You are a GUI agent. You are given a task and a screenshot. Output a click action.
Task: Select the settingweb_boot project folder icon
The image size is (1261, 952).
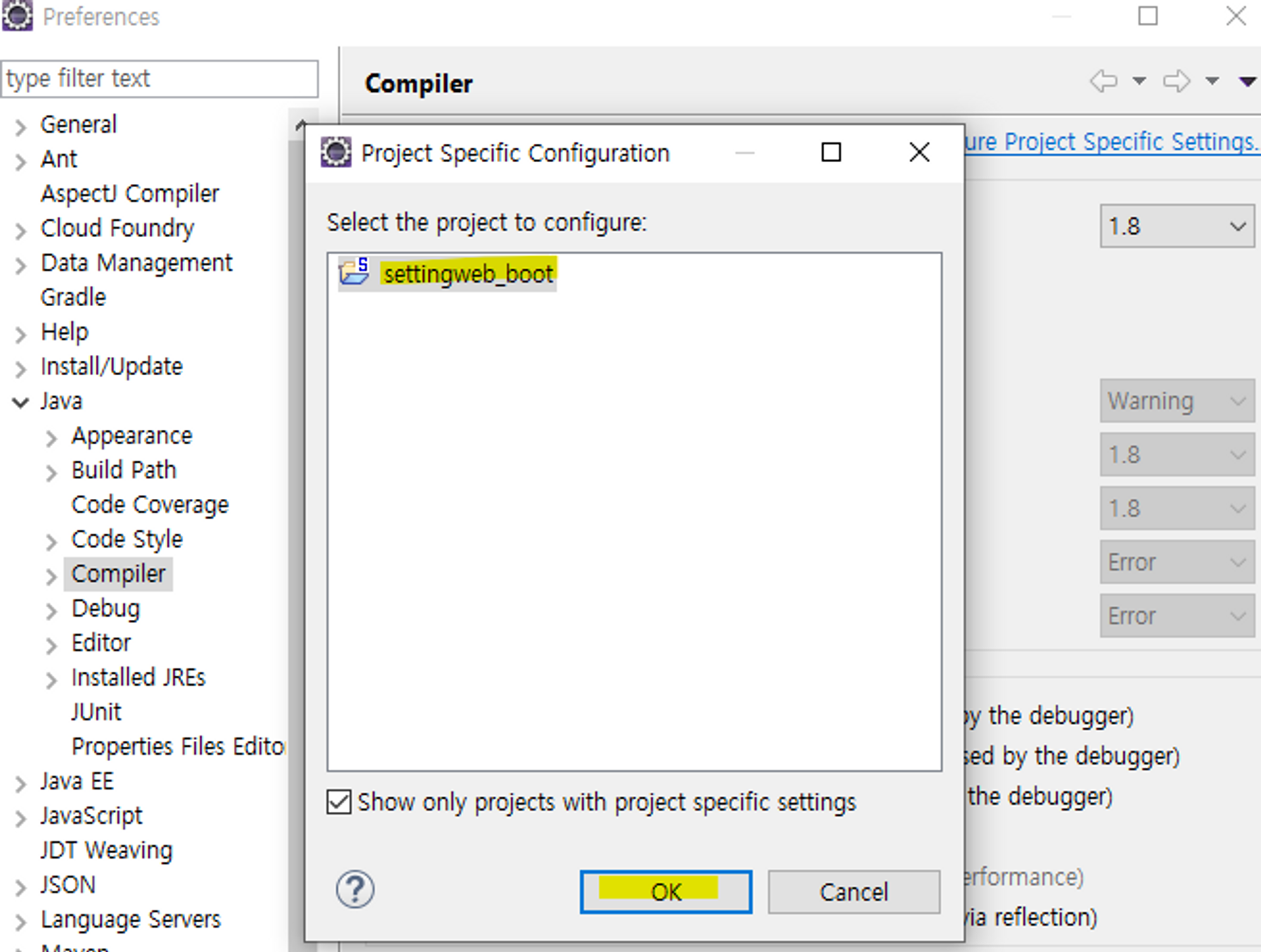[354, 273]
